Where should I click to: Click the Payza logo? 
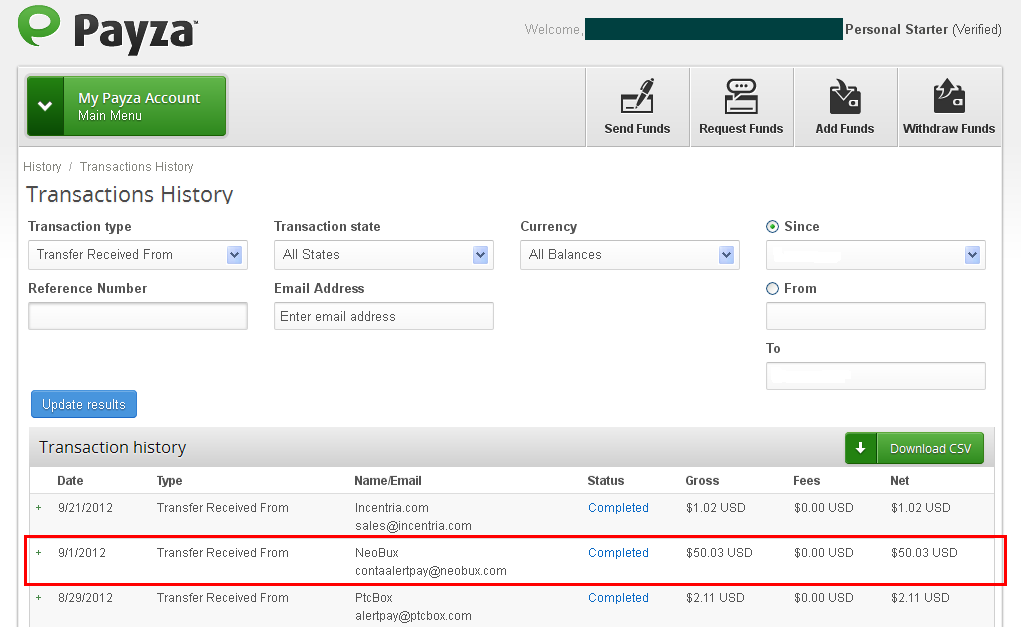point(108,29)
